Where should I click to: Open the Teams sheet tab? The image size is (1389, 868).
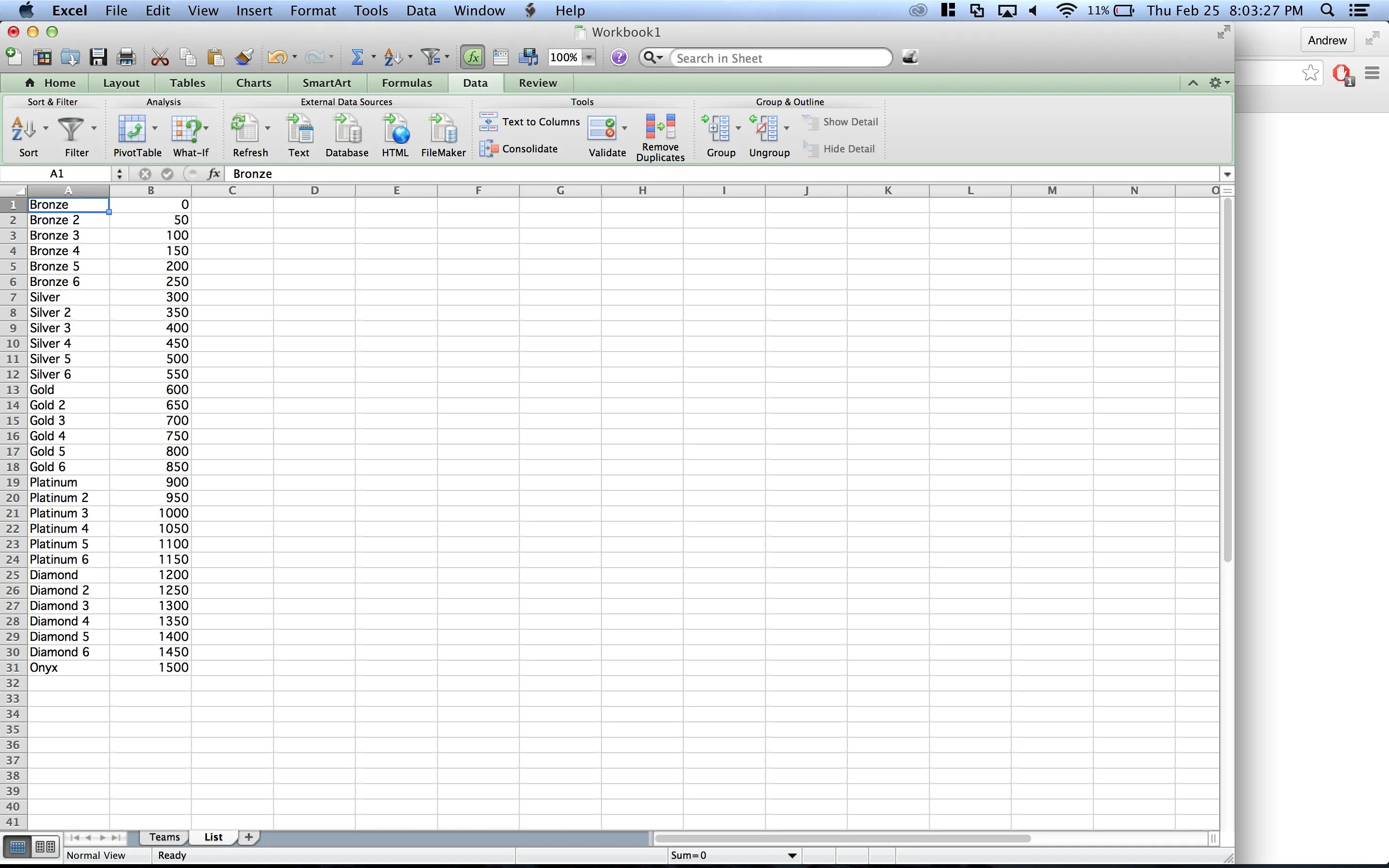164,837
